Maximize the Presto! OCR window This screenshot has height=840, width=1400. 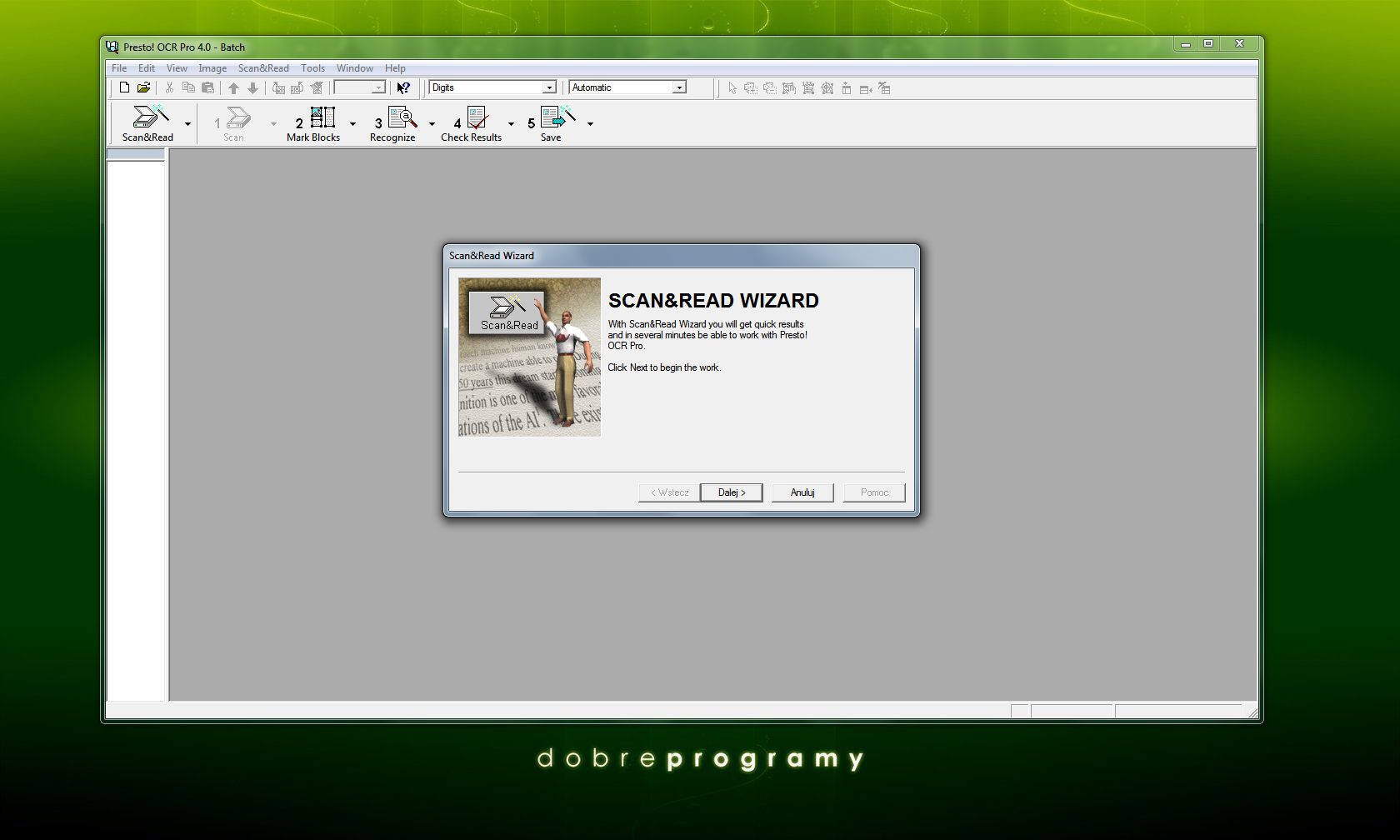coord(1208,44)
